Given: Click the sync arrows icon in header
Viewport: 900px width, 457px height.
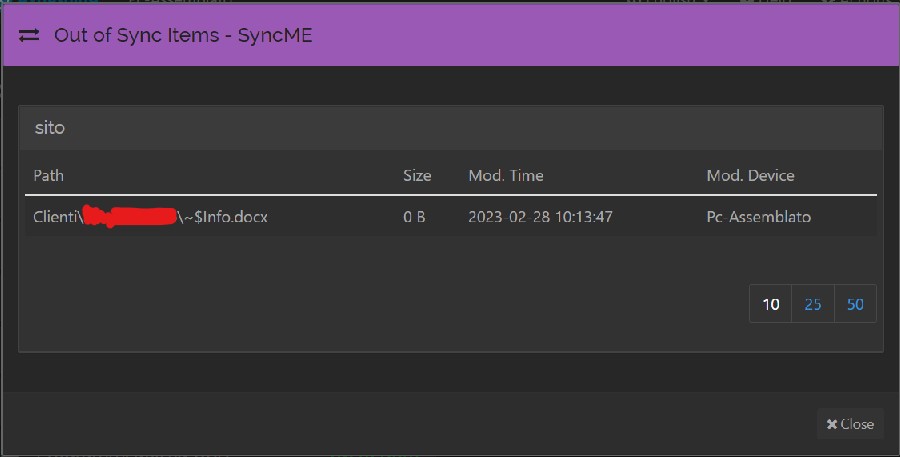Looking at the screenshot, I should tap(29, 35).
